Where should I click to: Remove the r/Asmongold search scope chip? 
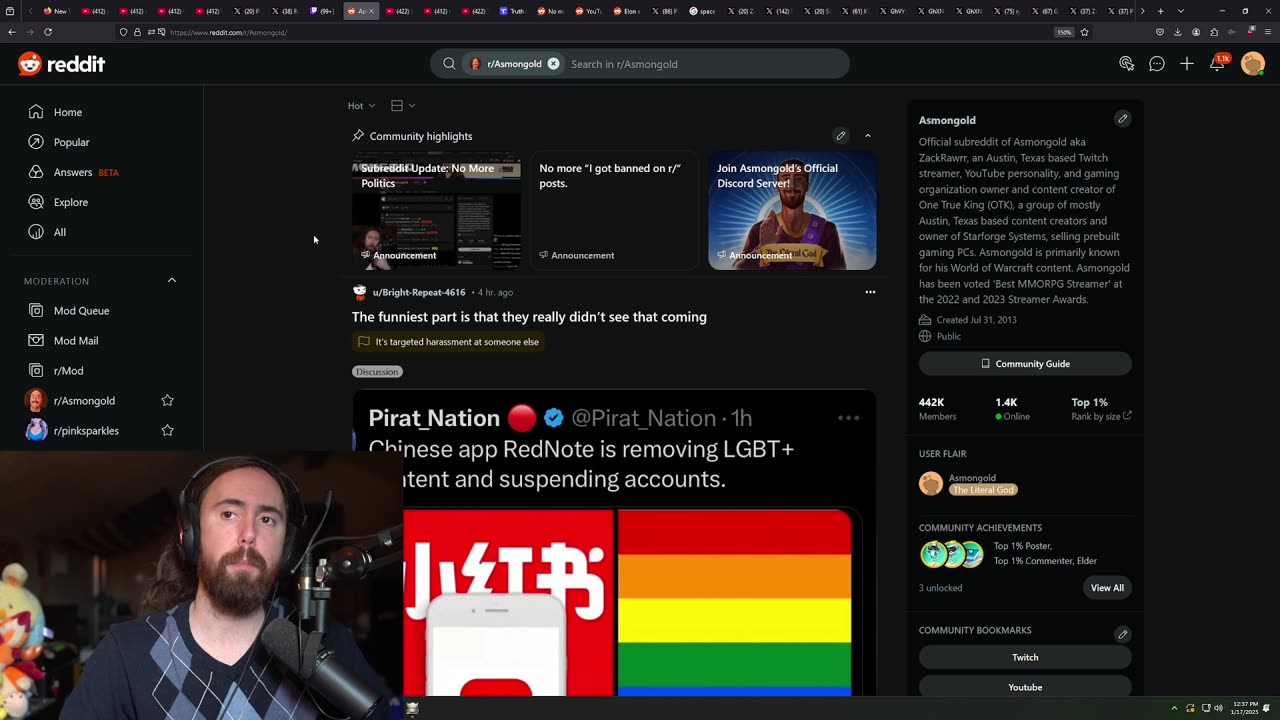click(553, 64)
